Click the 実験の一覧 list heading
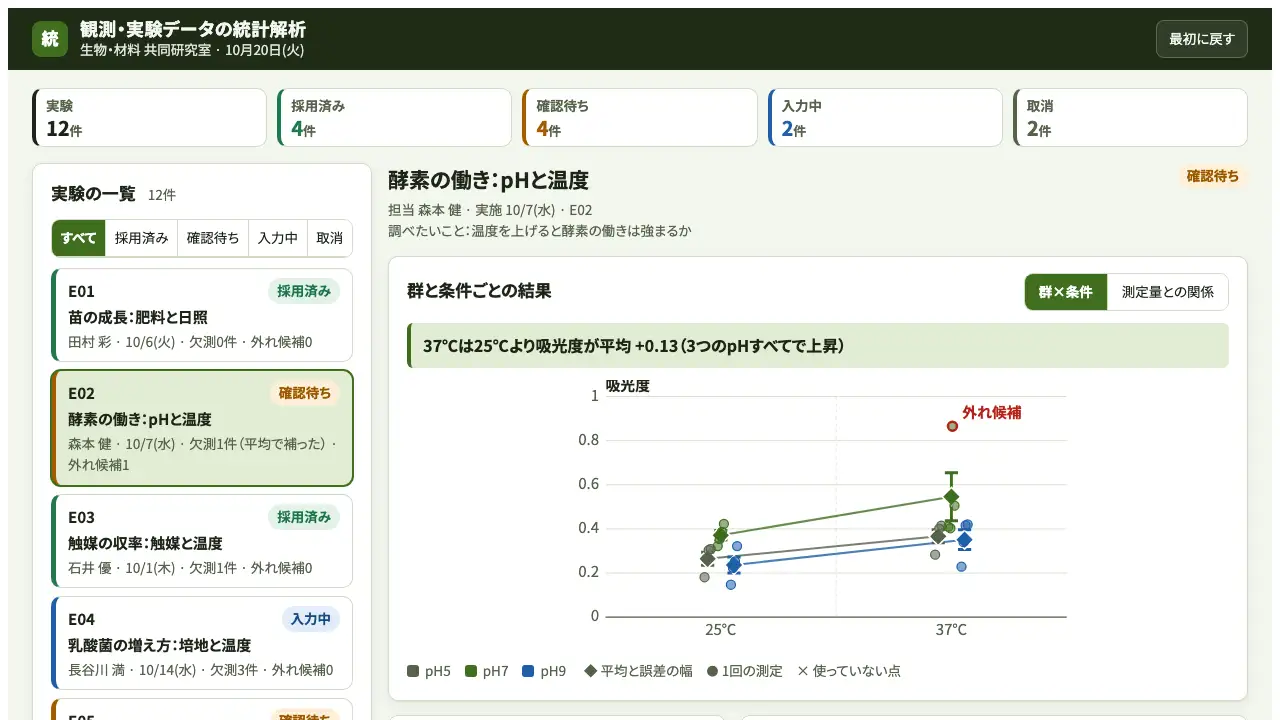This screenshot has height=720, width=1280. [x=93, y=194]
